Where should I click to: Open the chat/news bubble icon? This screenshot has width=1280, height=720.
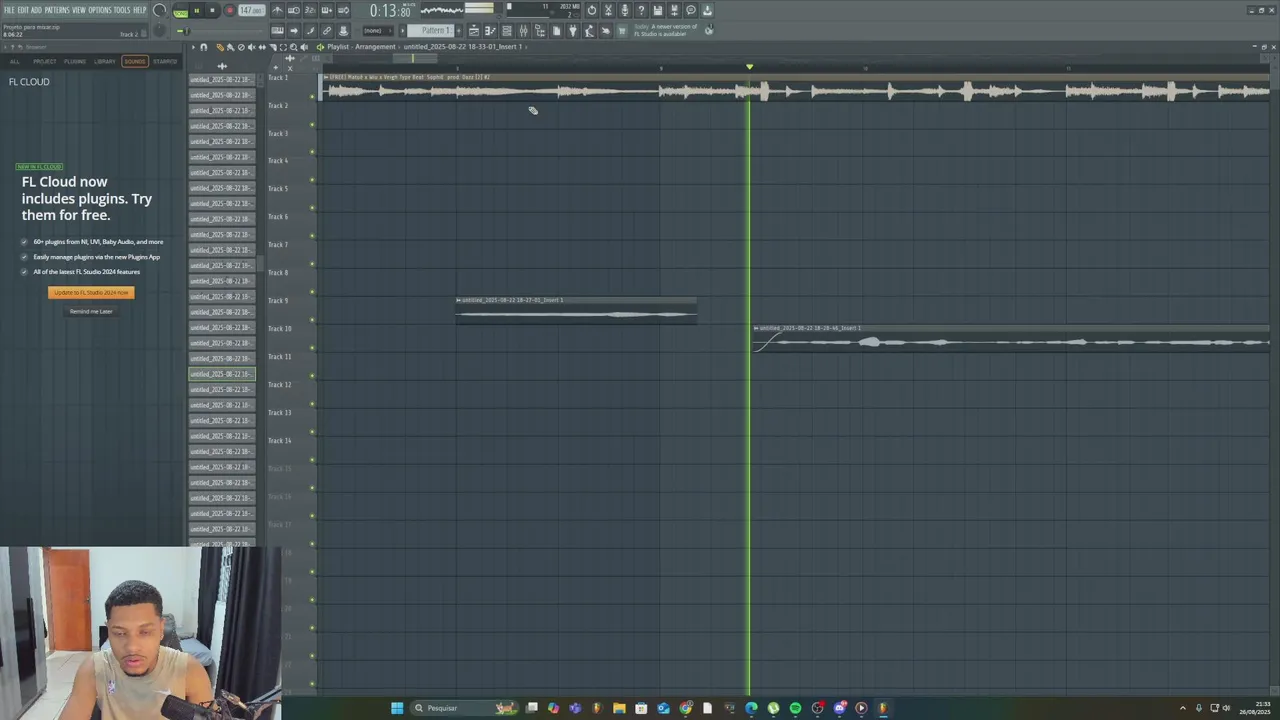point(690,10)
